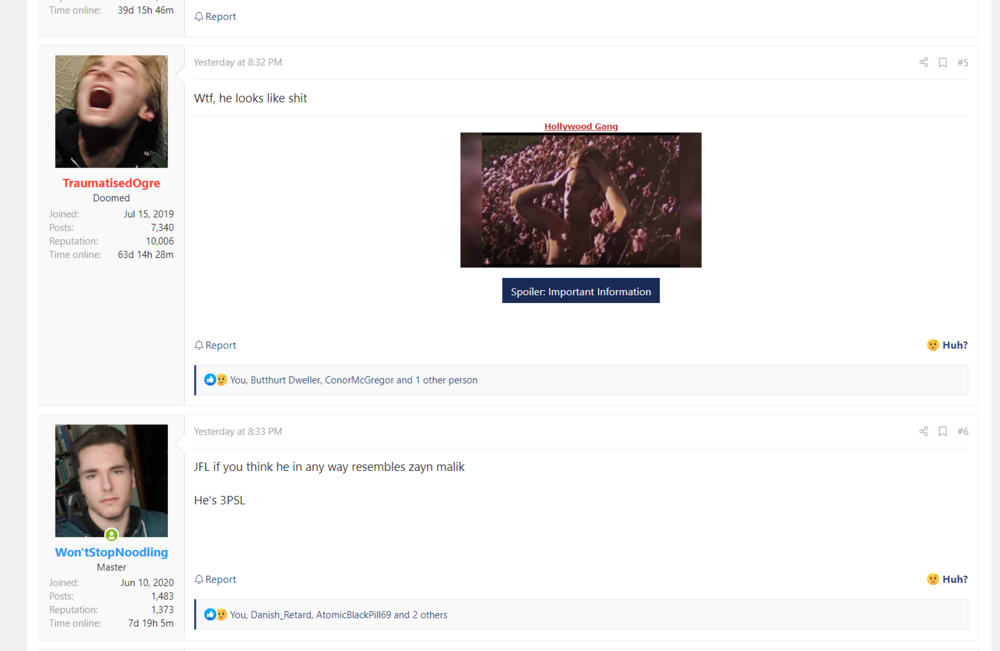Click Won'tStopNoodling's avatar picture
This screenshot has height=651, width=1000.
coord(111,480)
